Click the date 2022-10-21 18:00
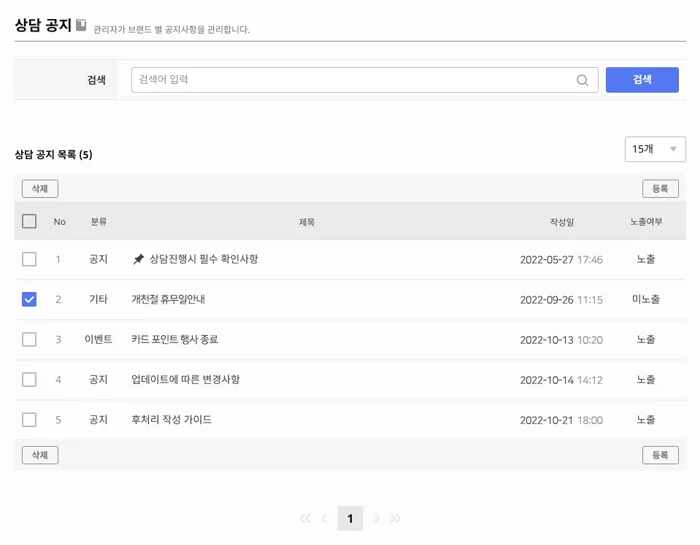This screenshot has height=545, width=700. (561, 420)
